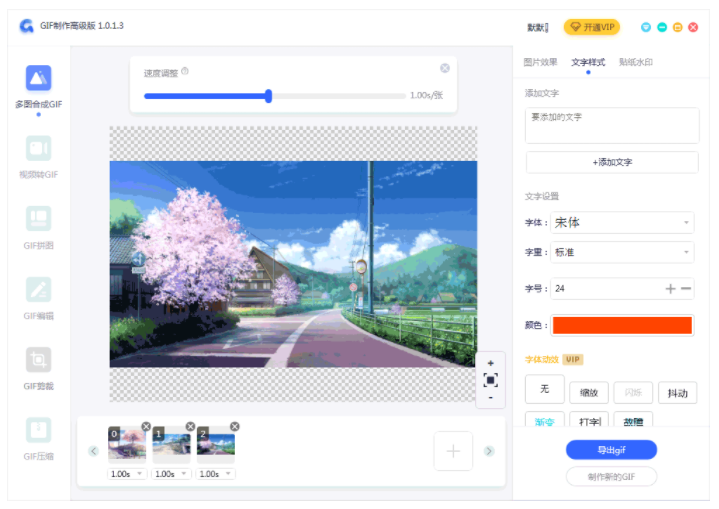
Task: Add a new image frame with the plus box
Action: [x=453, y=451]
